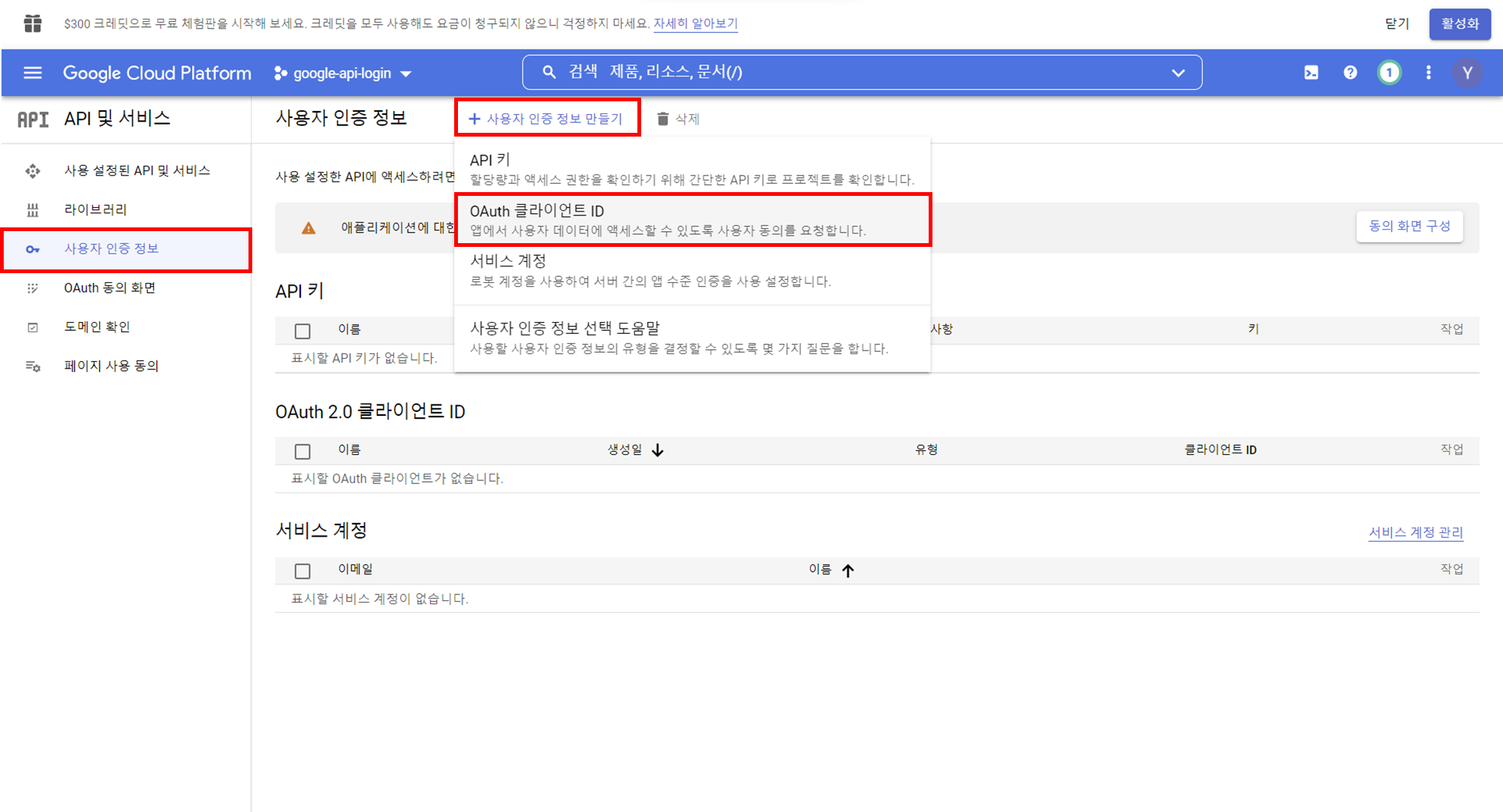
Task: Open OAuth 동의 화면 sidebar item
Action: click(126, 288)
